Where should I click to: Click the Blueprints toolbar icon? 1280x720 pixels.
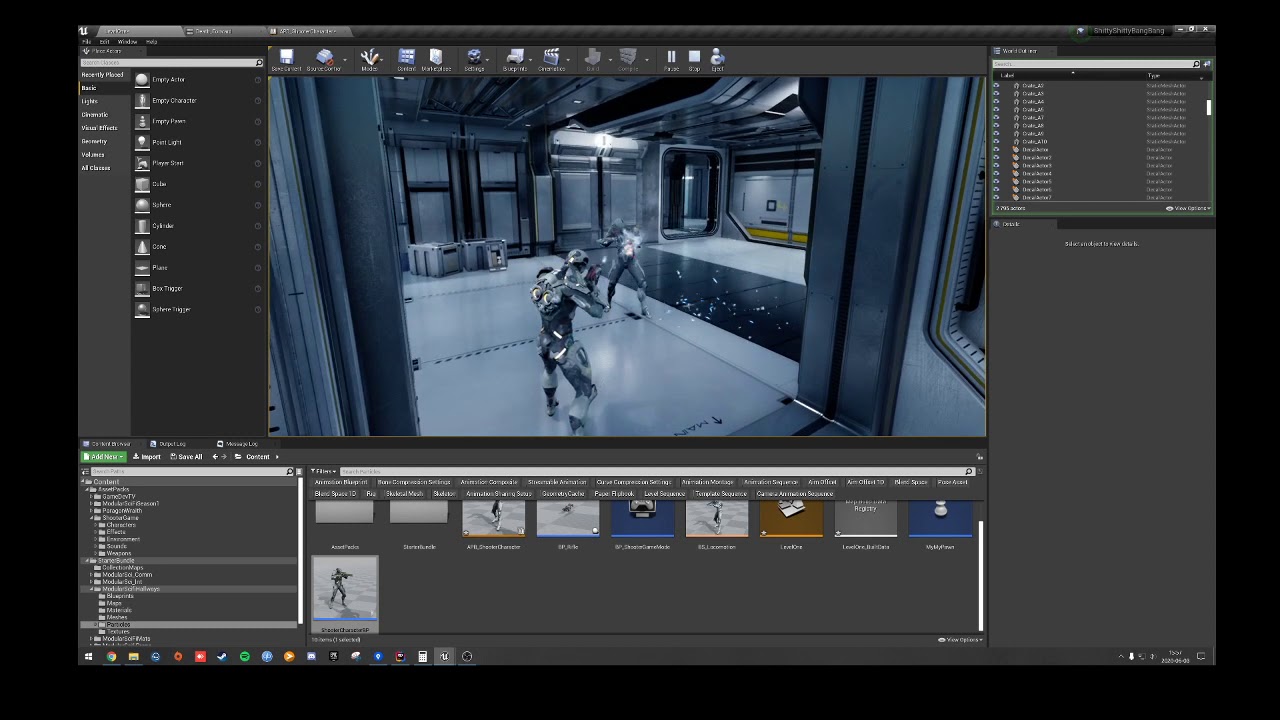coord(515,59)
